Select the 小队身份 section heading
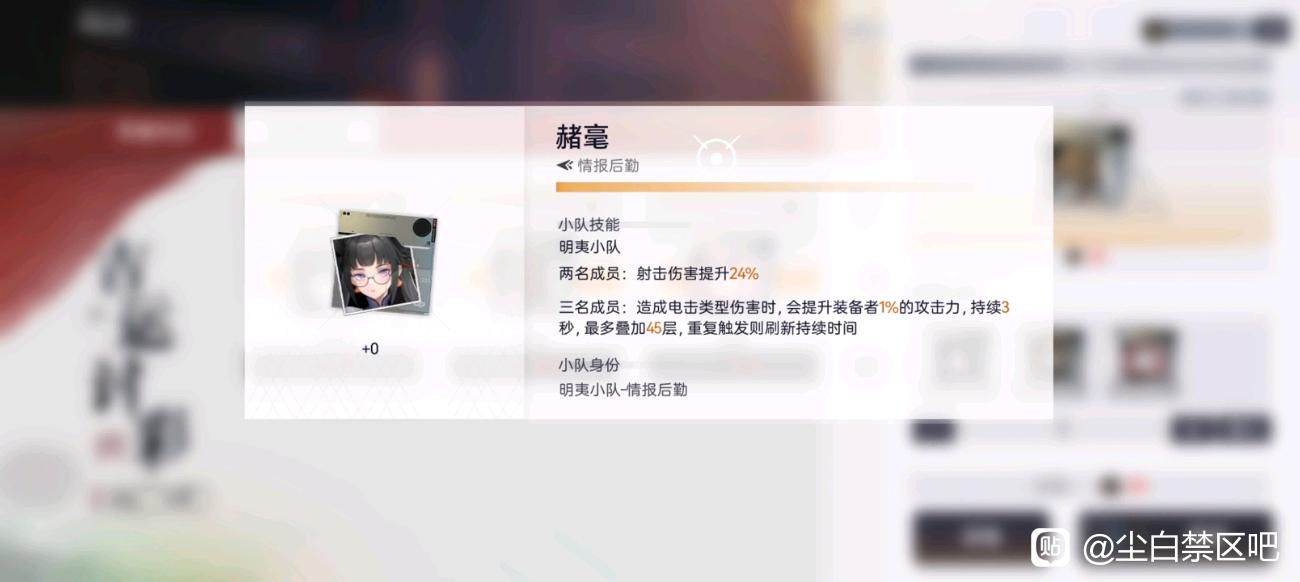 (x=589, y=365)
